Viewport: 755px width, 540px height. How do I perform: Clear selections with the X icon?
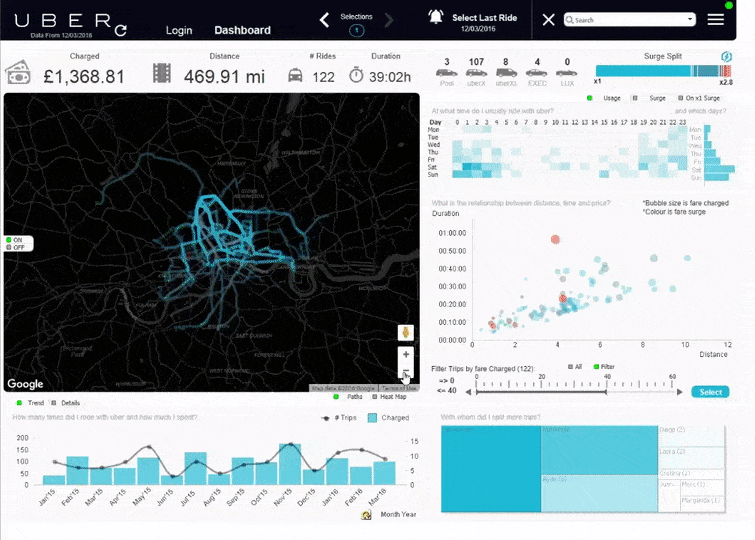click(x=548, y=20)
